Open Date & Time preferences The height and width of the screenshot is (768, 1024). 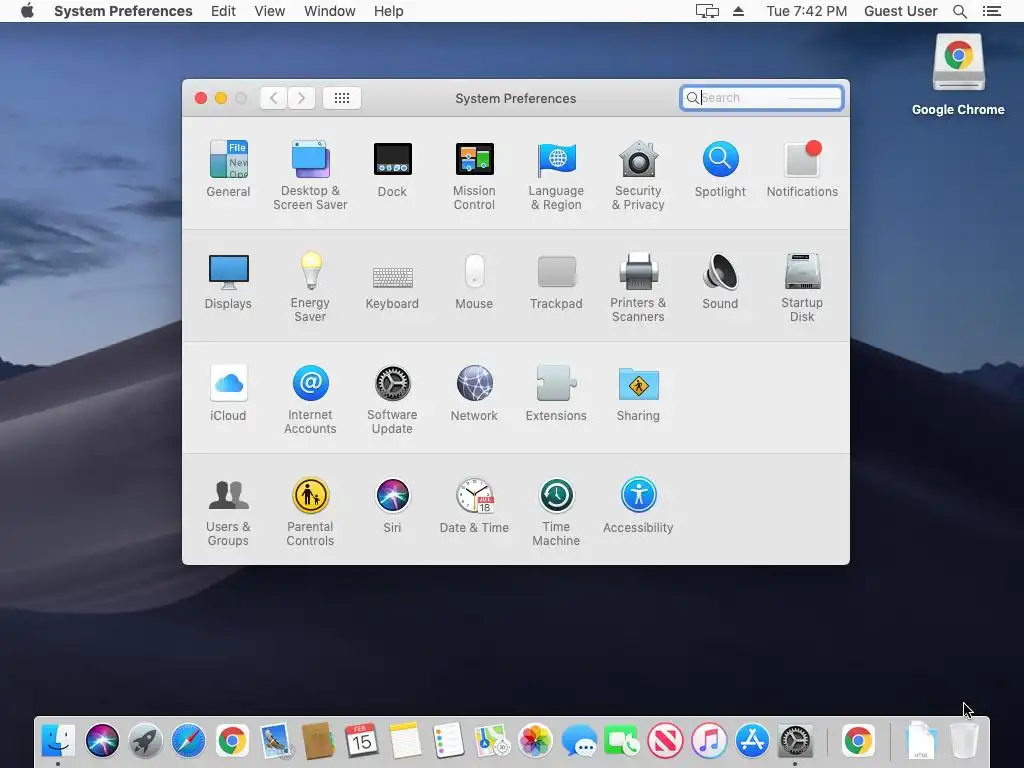coord(474,505)
